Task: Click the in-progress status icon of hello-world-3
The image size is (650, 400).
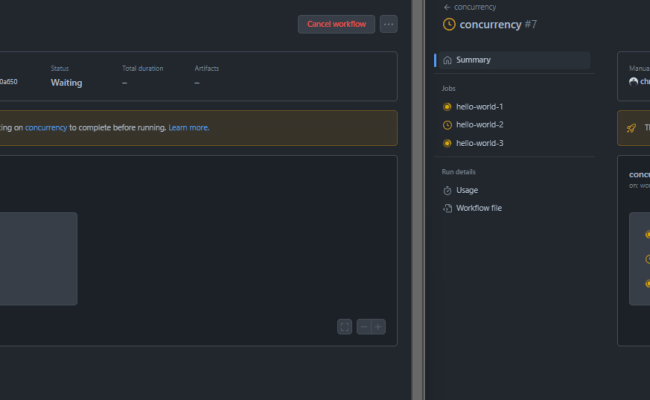Action: (x=447, y=143)
